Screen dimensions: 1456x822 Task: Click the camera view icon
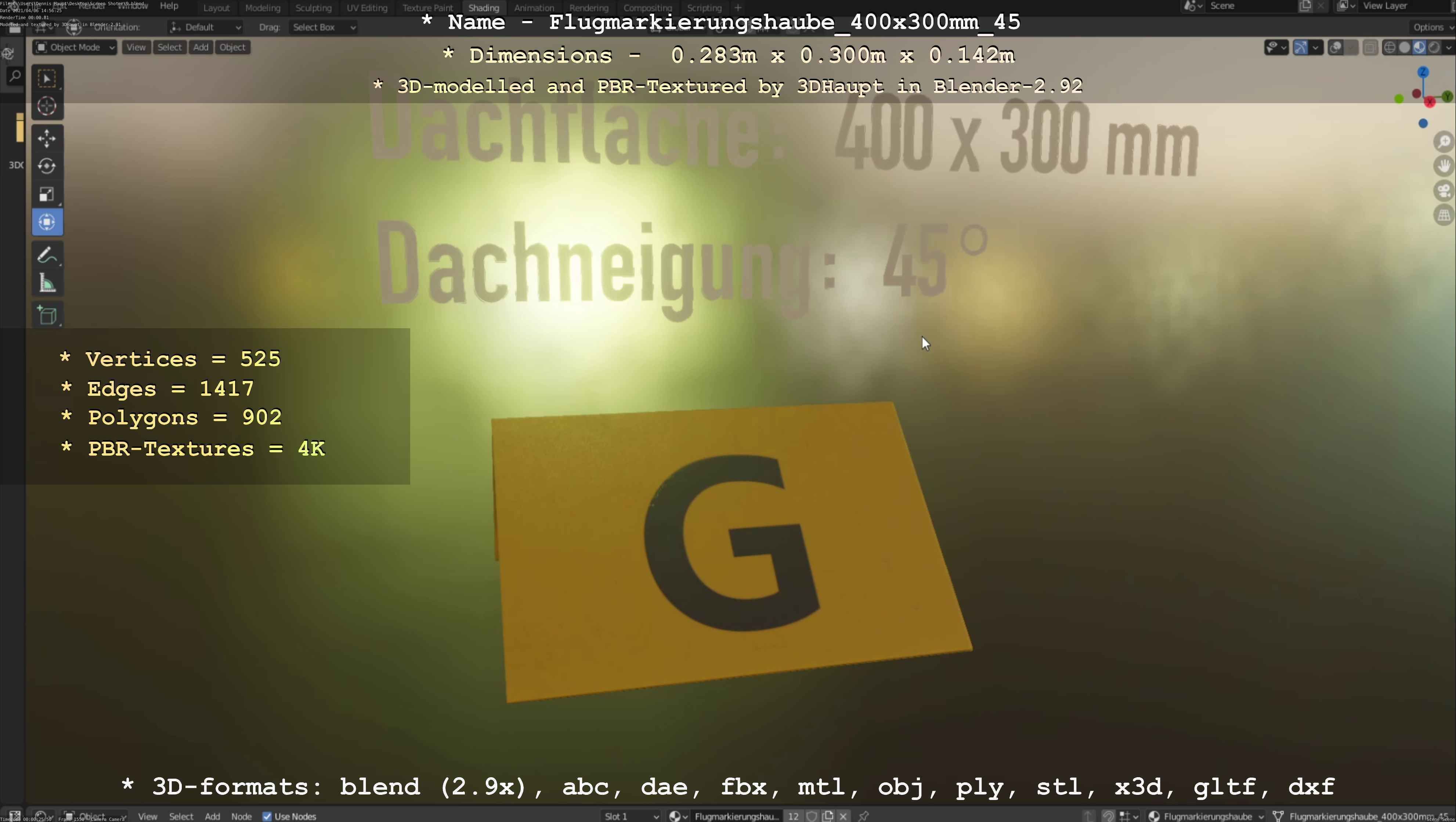pyautogui.click(x=1444, y=191)
